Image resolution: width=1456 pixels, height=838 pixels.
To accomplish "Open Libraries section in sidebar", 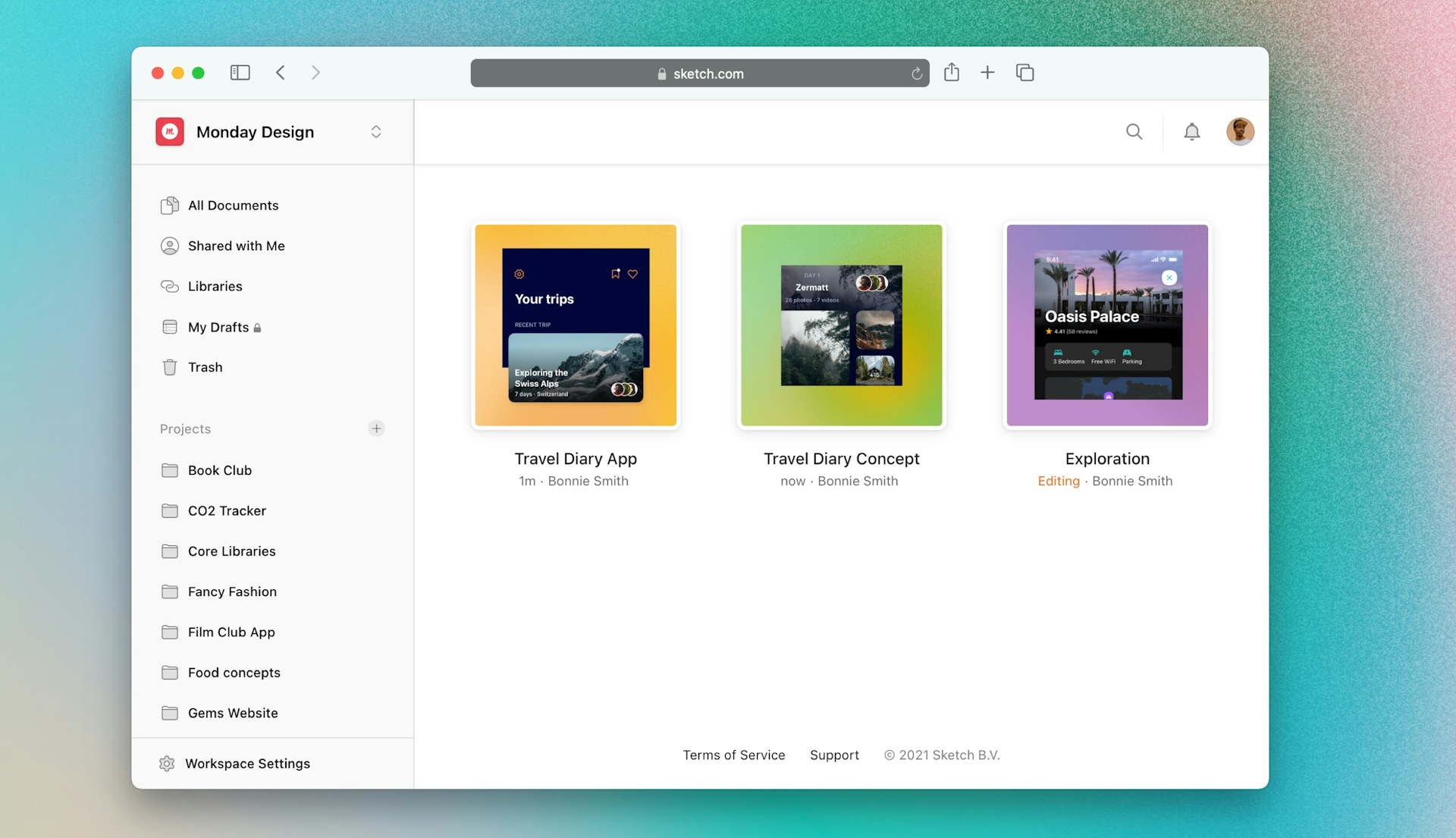I will click(x=215, y=285).
